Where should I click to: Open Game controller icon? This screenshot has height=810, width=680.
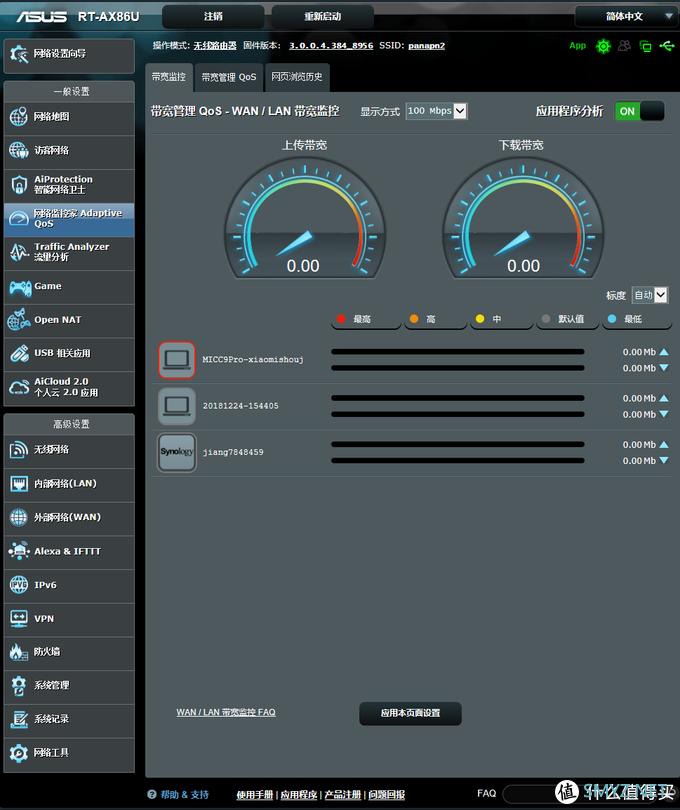coord(20,287)
